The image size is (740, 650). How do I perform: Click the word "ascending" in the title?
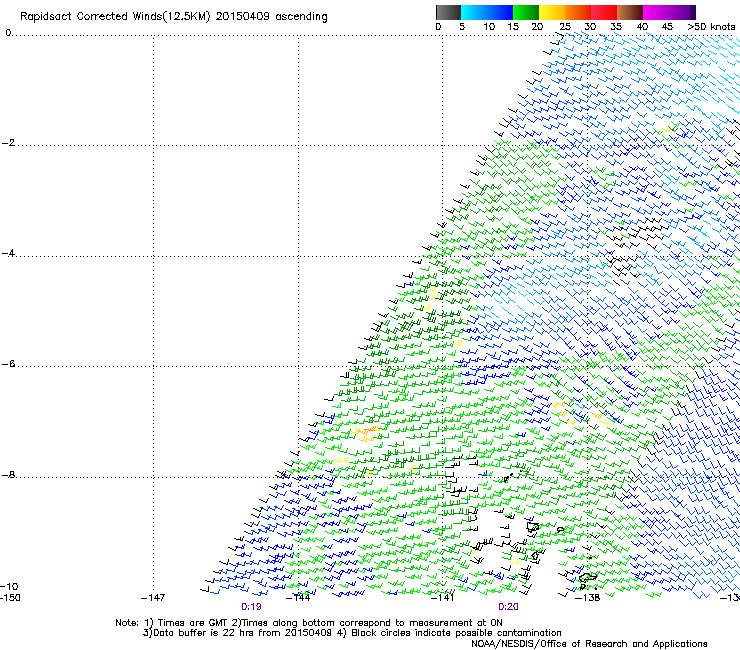pos(302,17)
